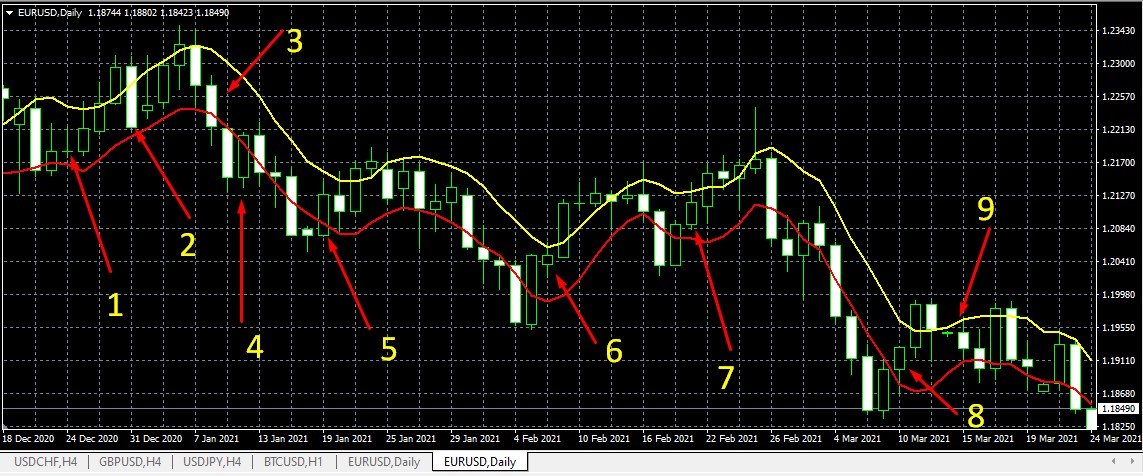Click the yellow number 7 annotation

[x=727, y=377]
